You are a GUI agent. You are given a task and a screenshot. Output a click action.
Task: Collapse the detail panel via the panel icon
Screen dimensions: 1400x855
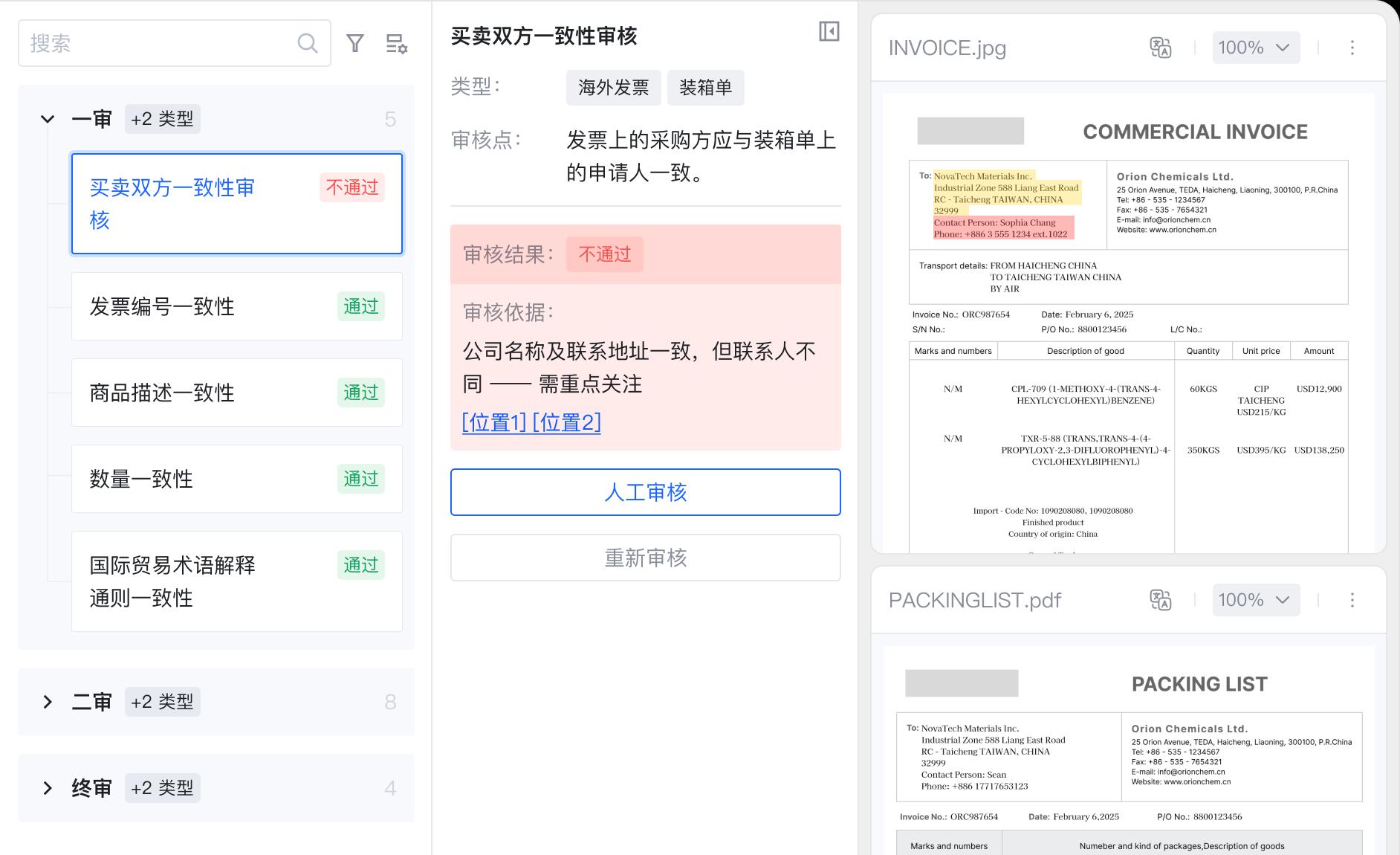[x=829, y=31]
